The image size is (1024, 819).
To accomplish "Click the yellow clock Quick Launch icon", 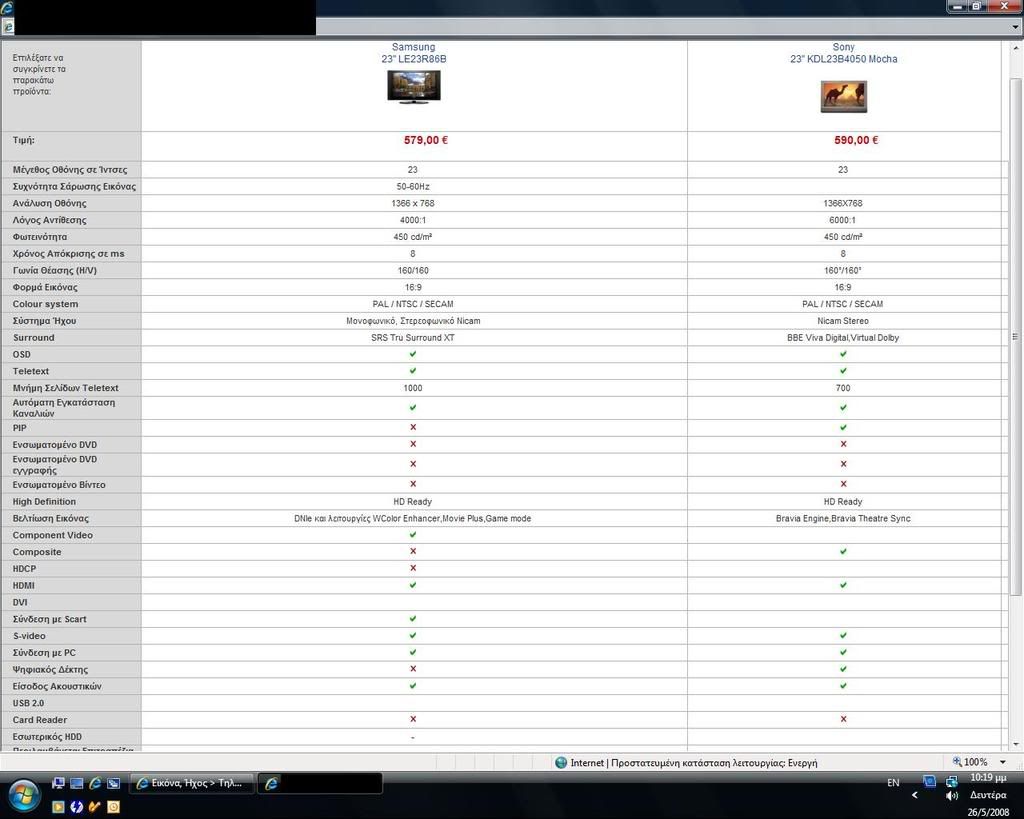I will (x=113, y=807).
